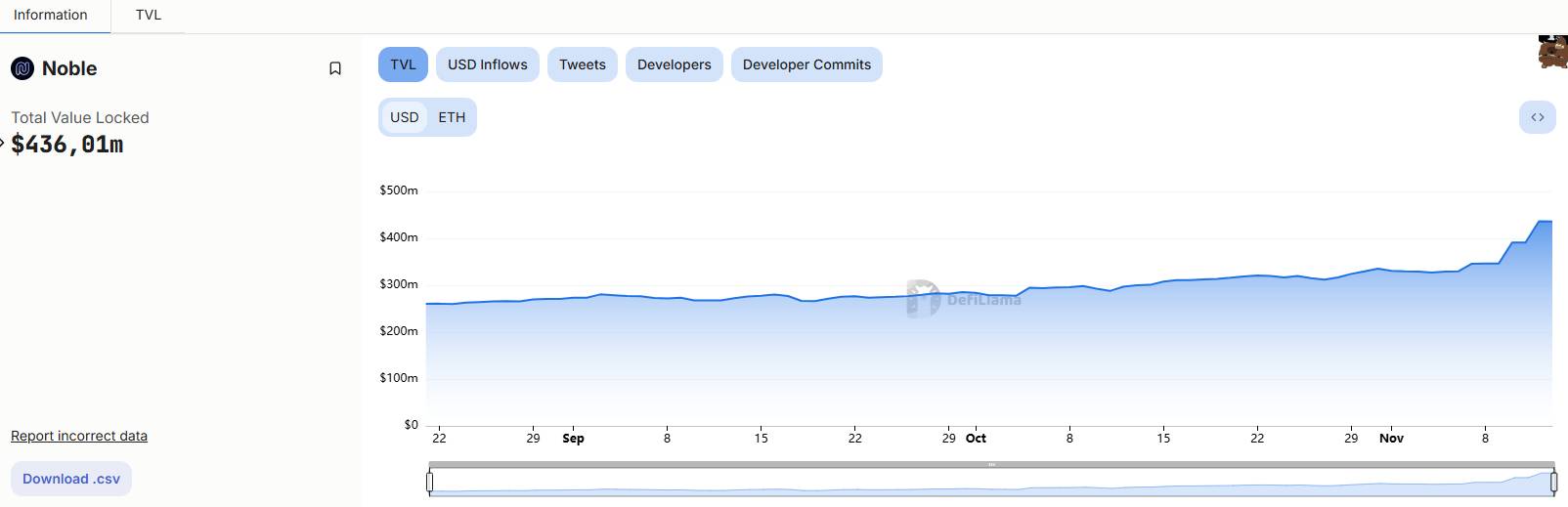Click the left handle of the range slider
This screenshot has height=507, width=1568.
pyautogui.click(x=429, y=482)
